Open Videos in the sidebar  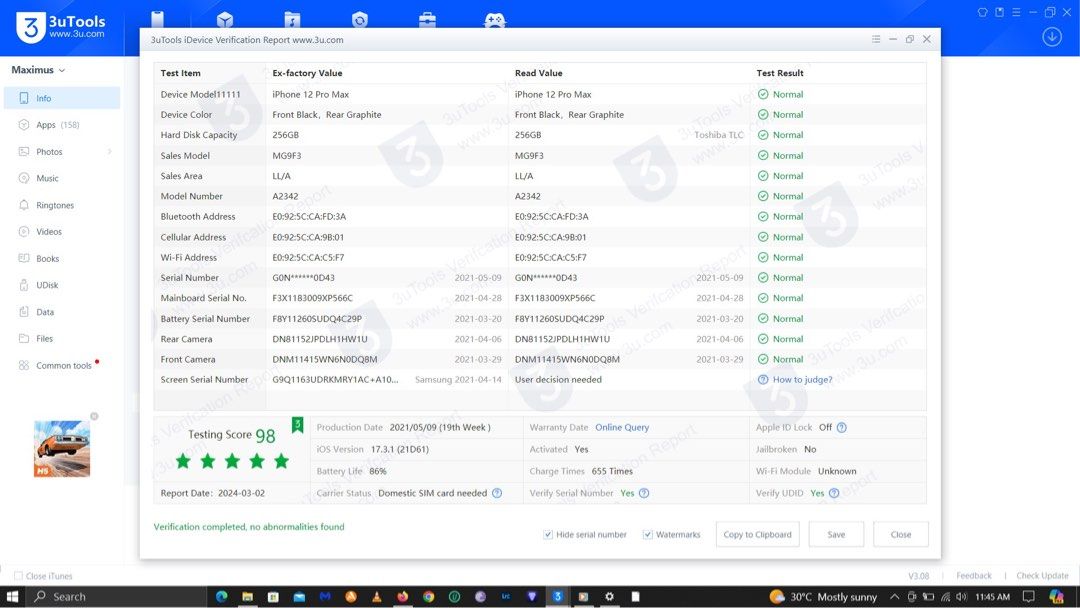62,231
